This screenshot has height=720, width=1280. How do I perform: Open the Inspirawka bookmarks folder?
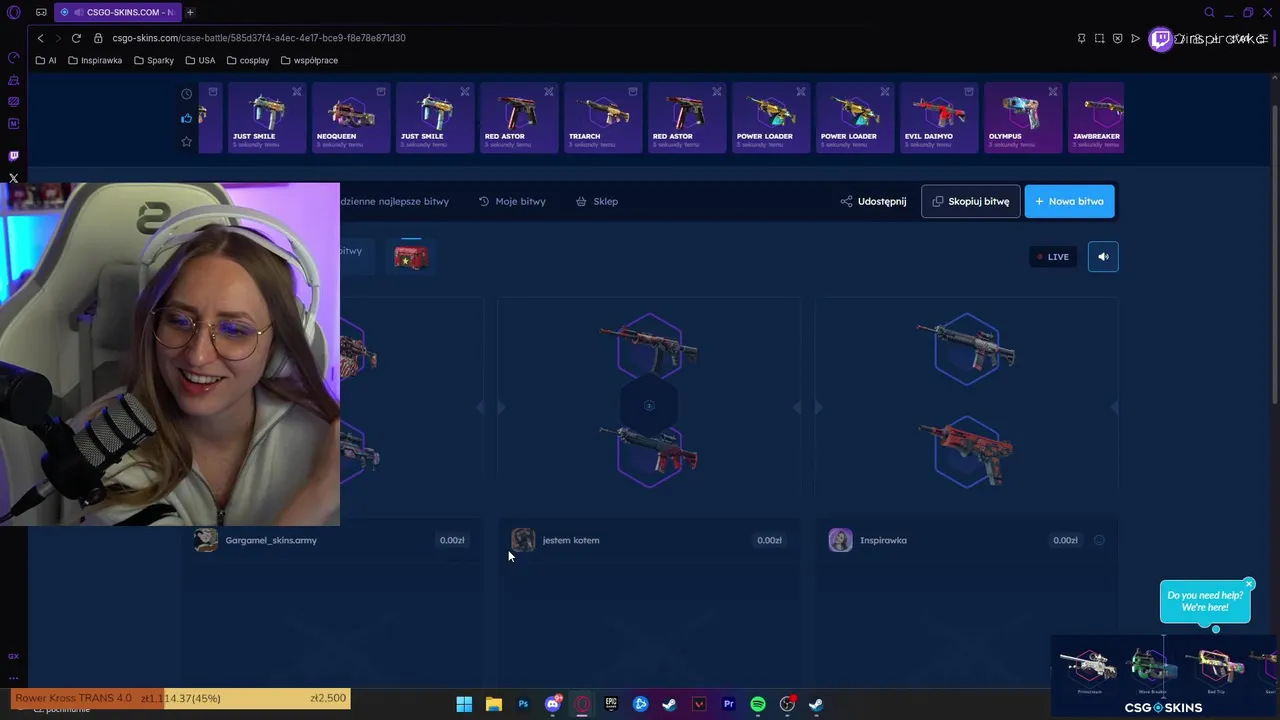[x=95, y=60]
